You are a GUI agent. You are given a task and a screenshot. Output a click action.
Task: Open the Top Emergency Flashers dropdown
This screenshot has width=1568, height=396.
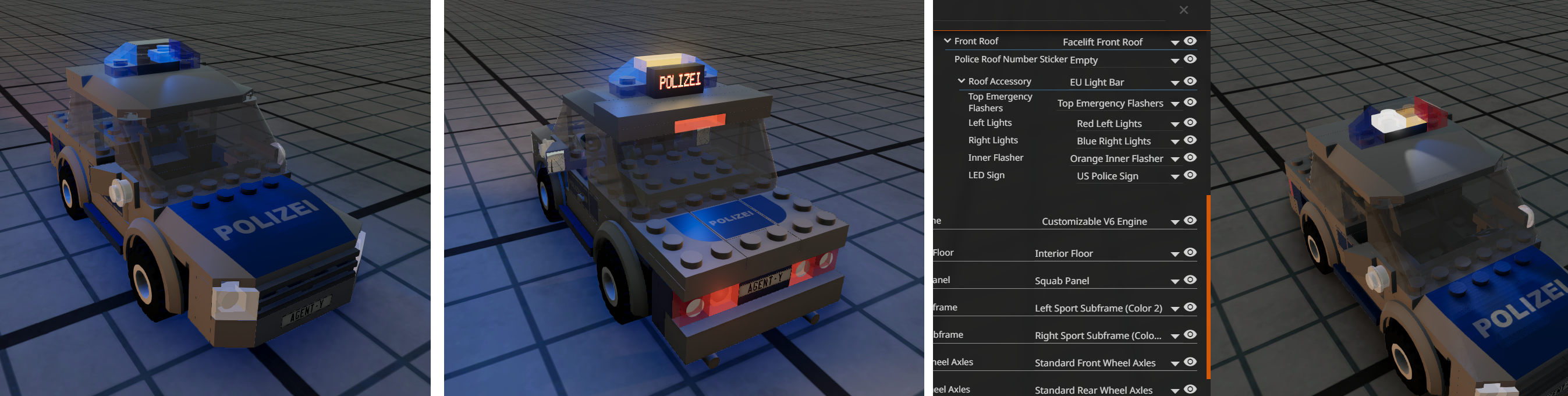point(1119,103)
